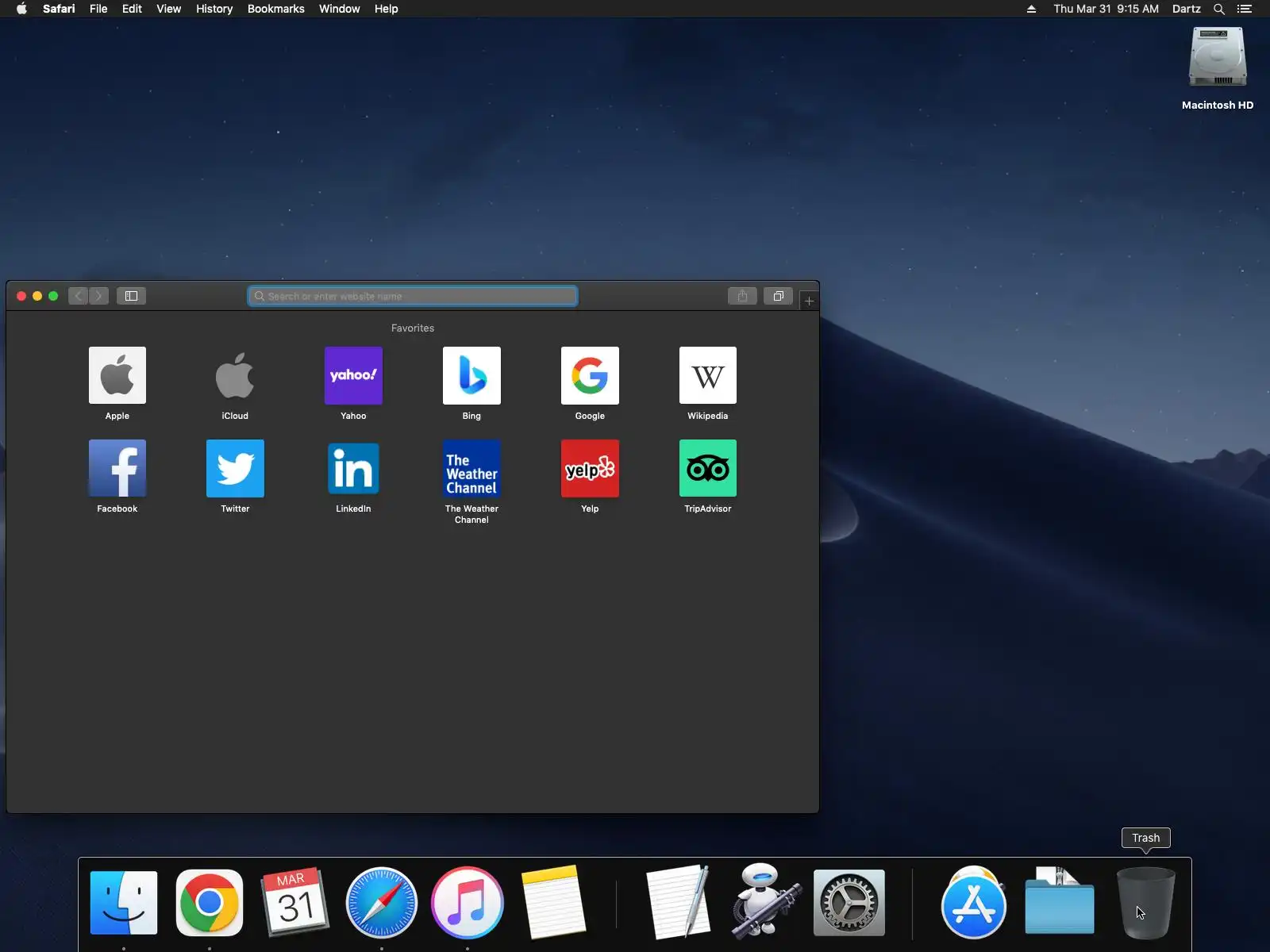The image size is (1270, 952).
Task: Open the Bookmarks menu
Action: (275, 9)
